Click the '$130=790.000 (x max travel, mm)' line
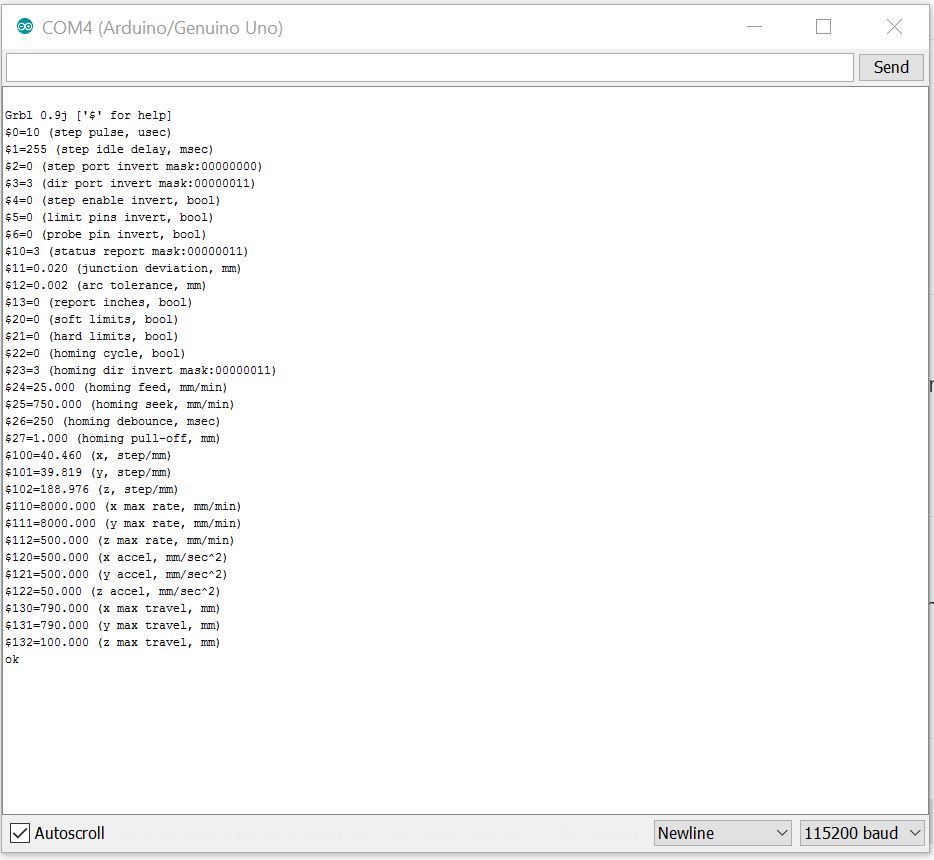Screen dimensions: 934x860 click(x=113, y=608)
